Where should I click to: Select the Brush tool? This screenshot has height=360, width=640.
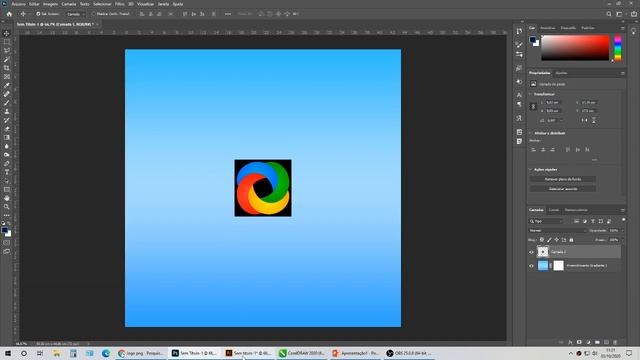click(7, 103)
